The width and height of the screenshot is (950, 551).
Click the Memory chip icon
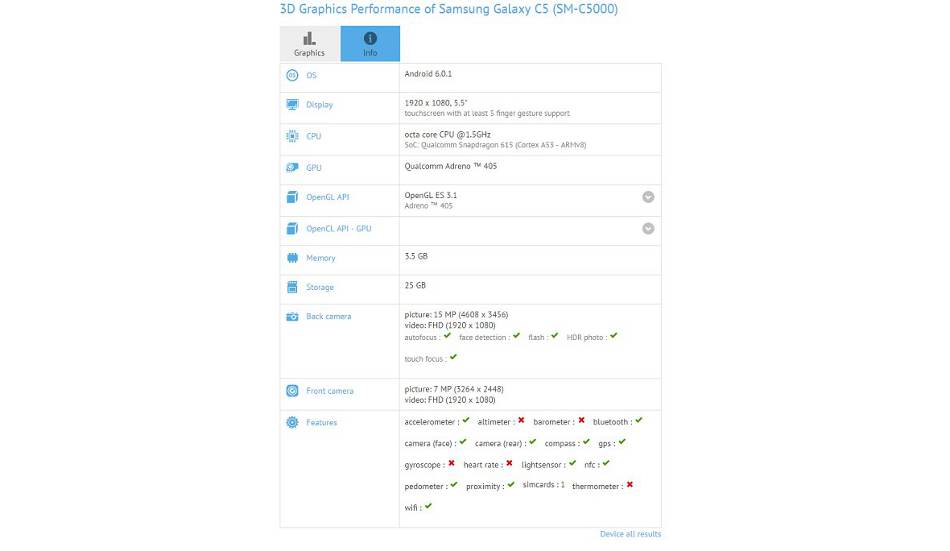292,258
